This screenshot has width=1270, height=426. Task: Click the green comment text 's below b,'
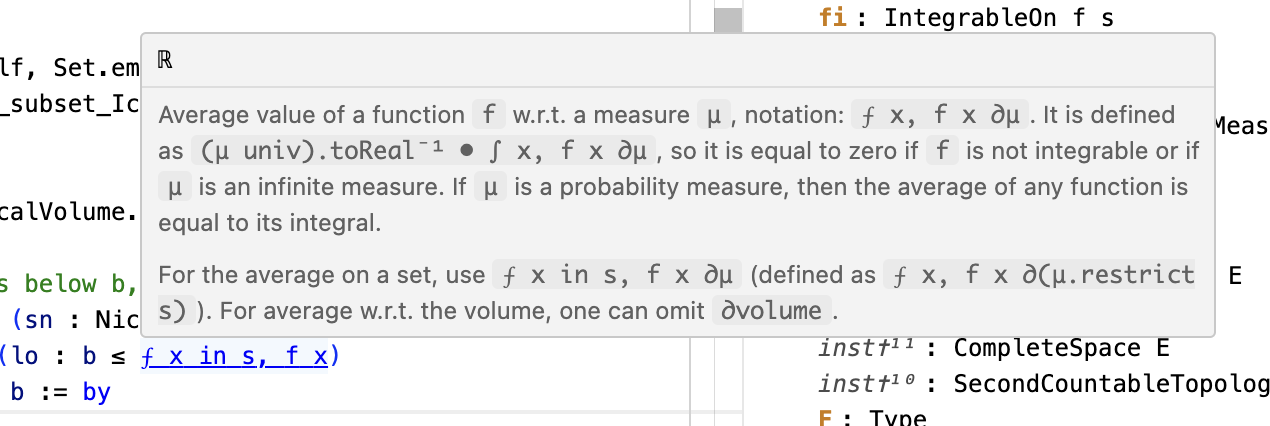point(69,283)
